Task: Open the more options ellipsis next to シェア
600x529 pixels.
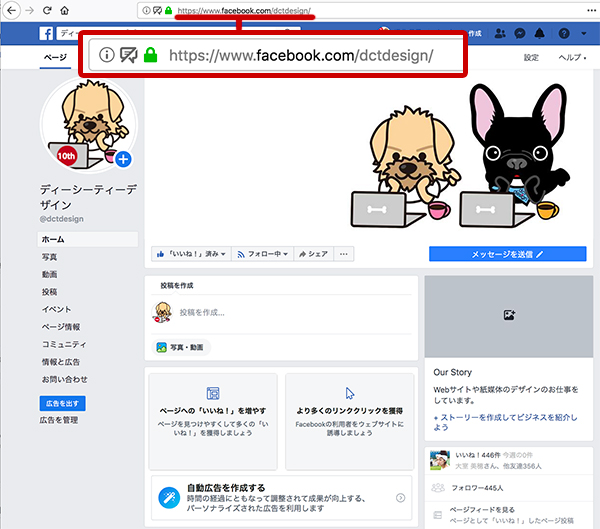Action: point(344,254)
